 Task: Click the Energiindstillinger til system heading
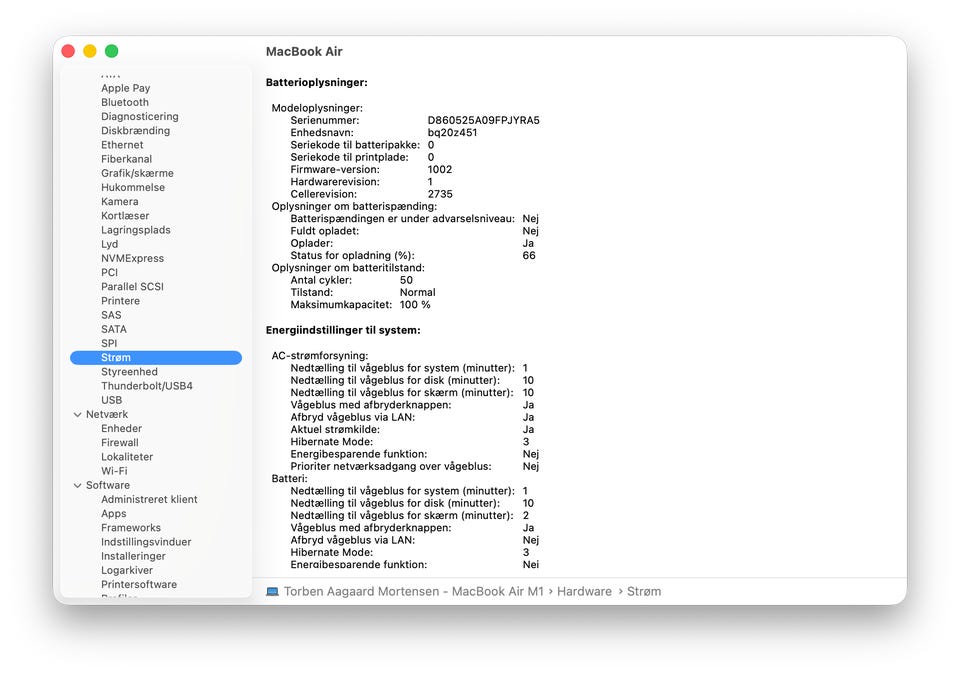click(343, 330)
